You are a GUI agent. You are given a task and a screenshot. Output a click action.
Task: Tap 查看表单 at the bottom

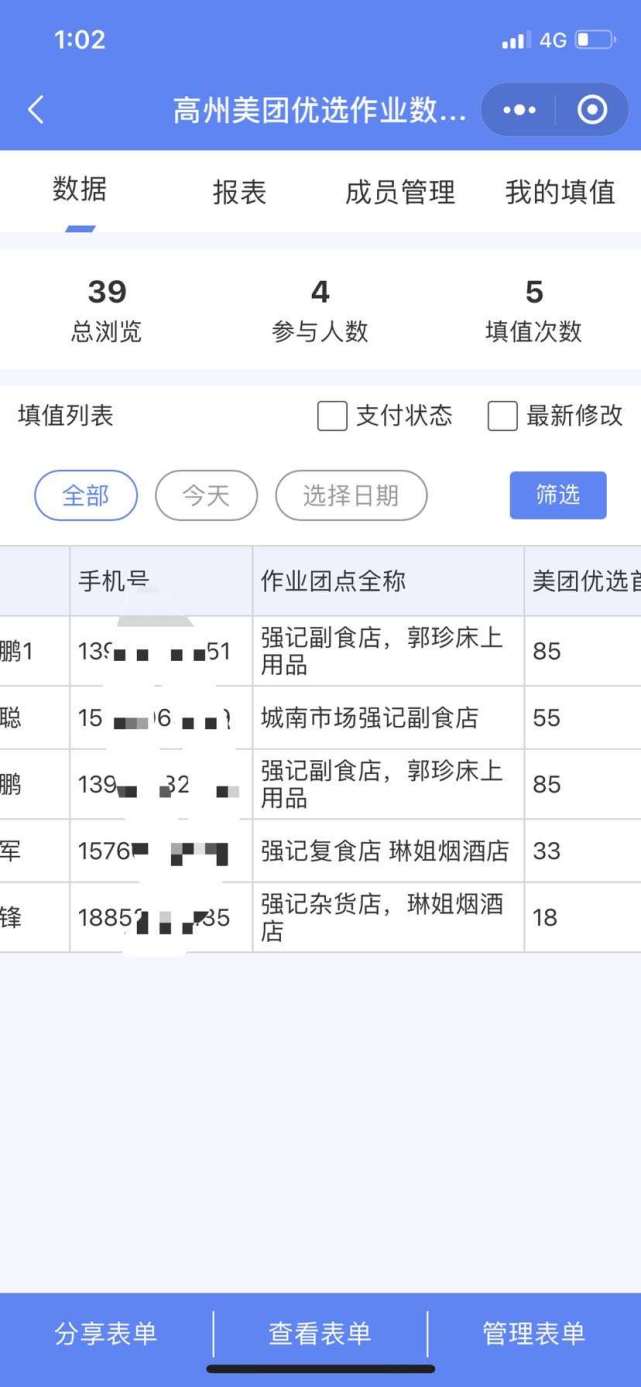320,1333
